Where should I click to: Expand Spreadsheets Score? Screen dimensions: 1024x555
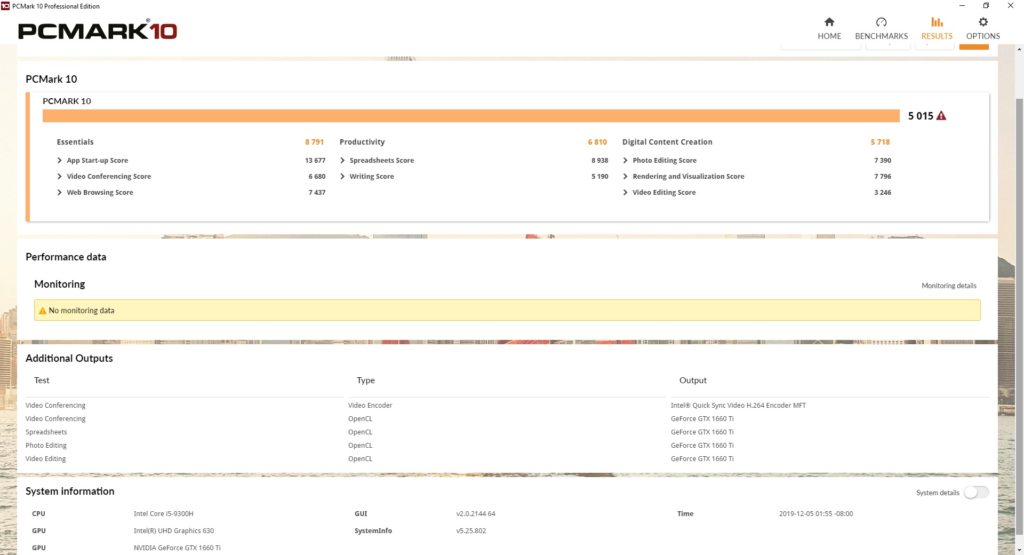(342, 160)
